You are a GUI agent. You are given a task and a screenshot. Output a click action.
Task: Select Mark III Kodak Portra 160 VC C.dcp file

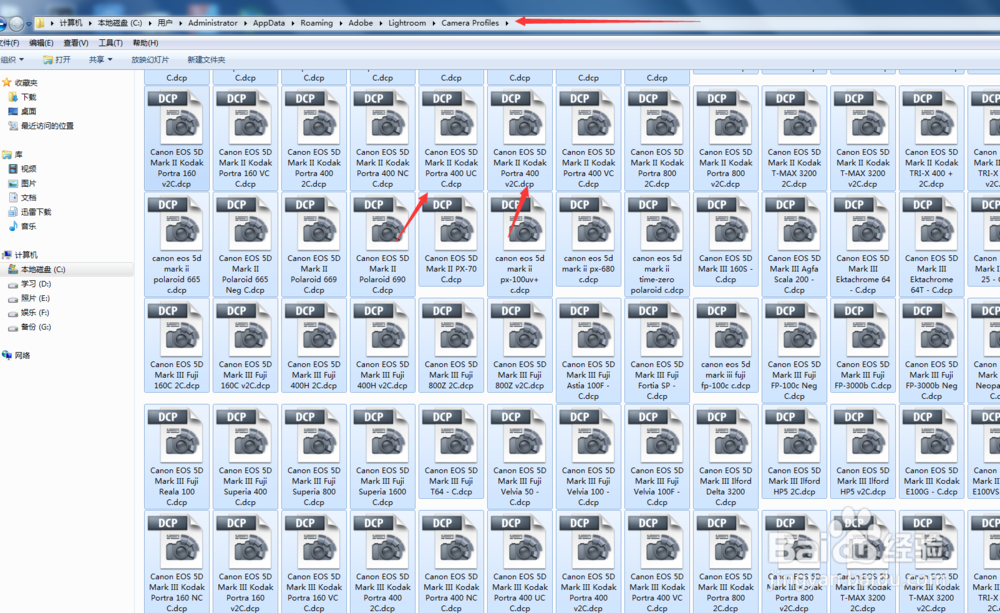pos(314,562)
